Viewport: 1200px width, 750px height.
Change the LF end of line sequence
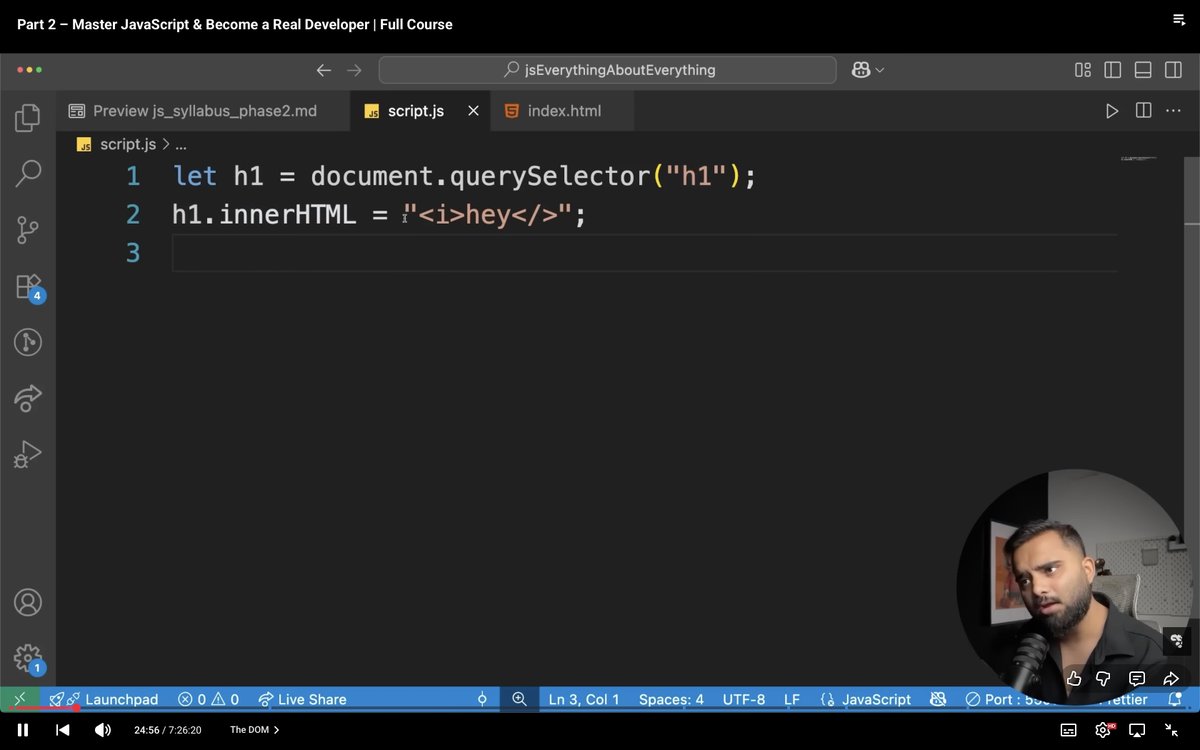(792, 699)
